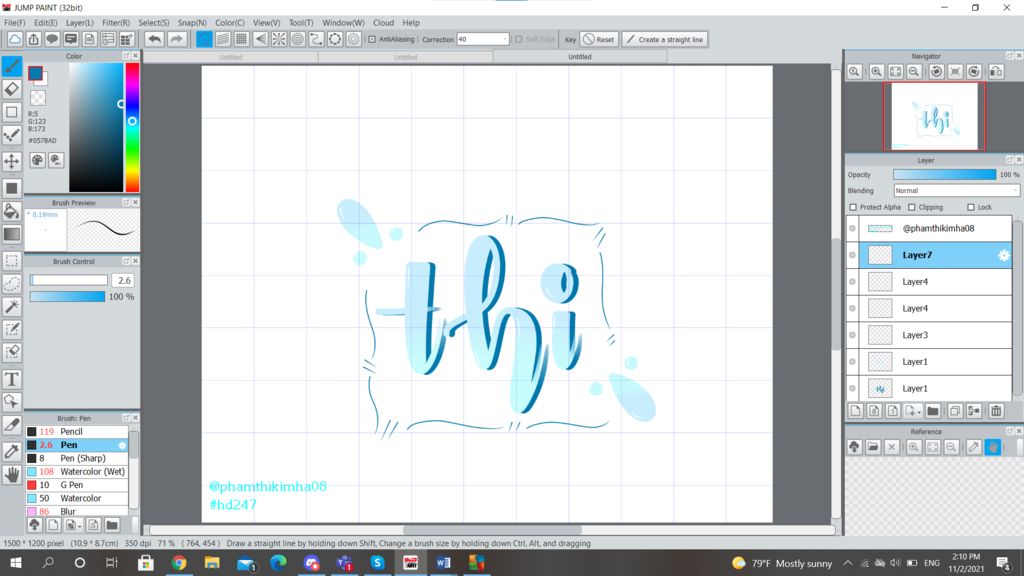Adjust the layer Opacity slider
This screenshot has width=1024, height=576.
[944, 174]
